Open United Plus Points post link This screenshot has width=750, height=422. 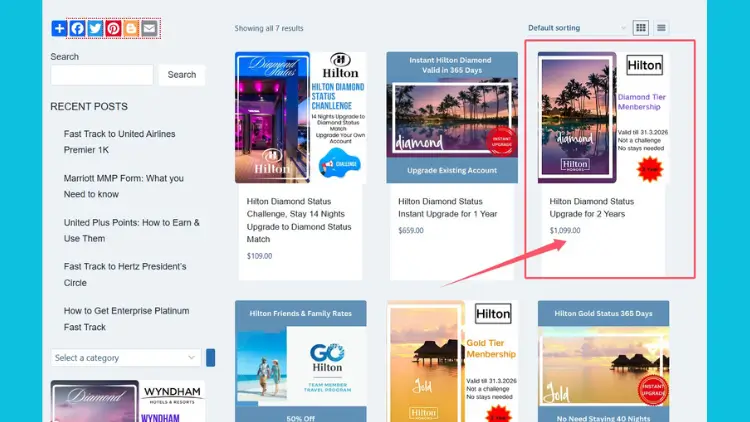(132, 230)
